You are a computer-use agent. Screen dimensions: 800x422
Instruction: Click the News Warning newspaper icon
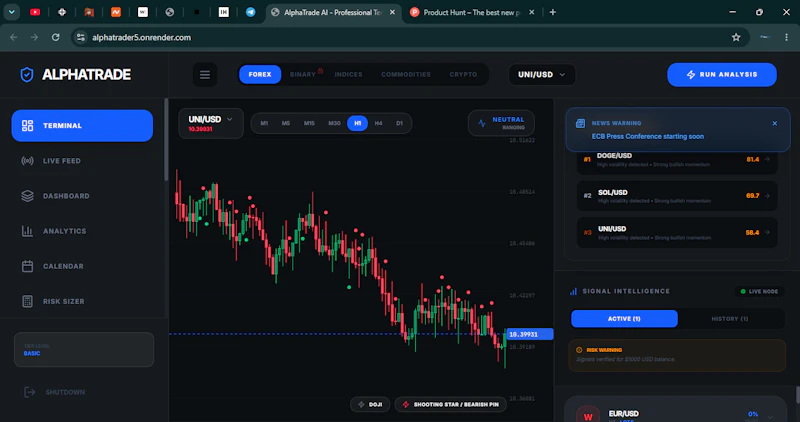tap(580, 123)
